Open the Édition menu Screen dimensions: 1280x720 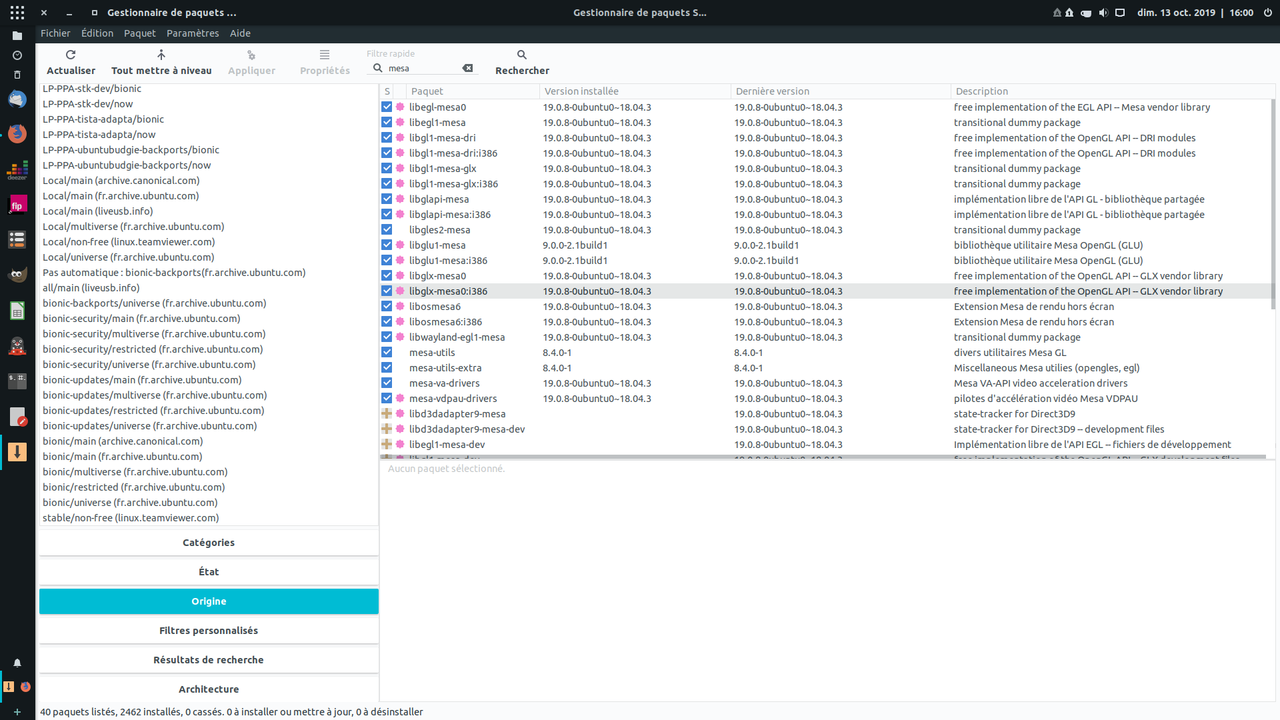[97, 33]
